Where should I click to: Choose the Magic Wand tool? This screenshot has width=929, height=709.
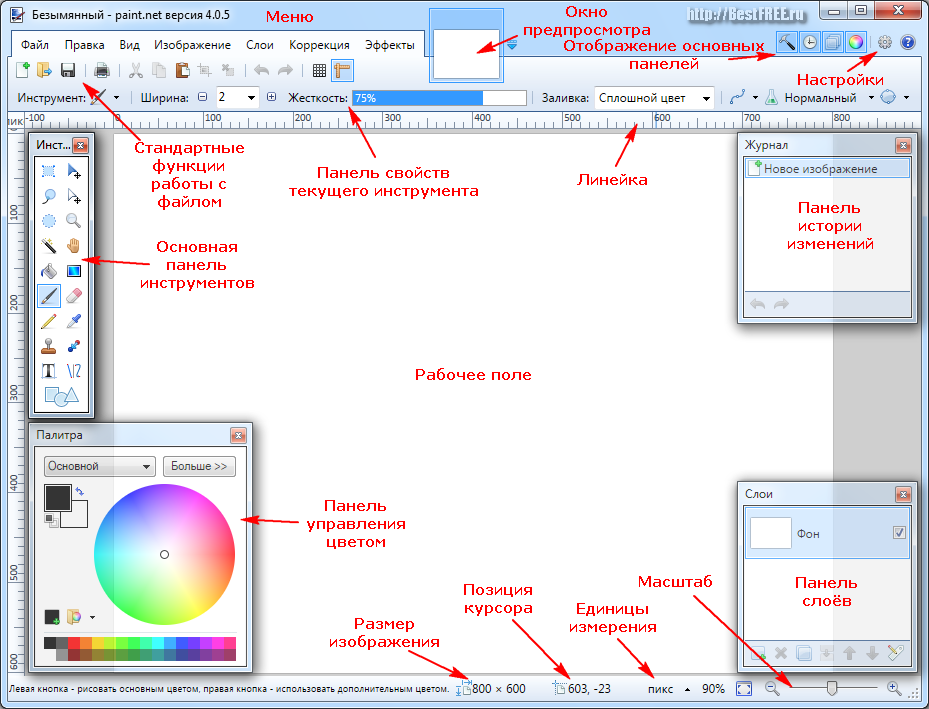[x=49, y=246]
